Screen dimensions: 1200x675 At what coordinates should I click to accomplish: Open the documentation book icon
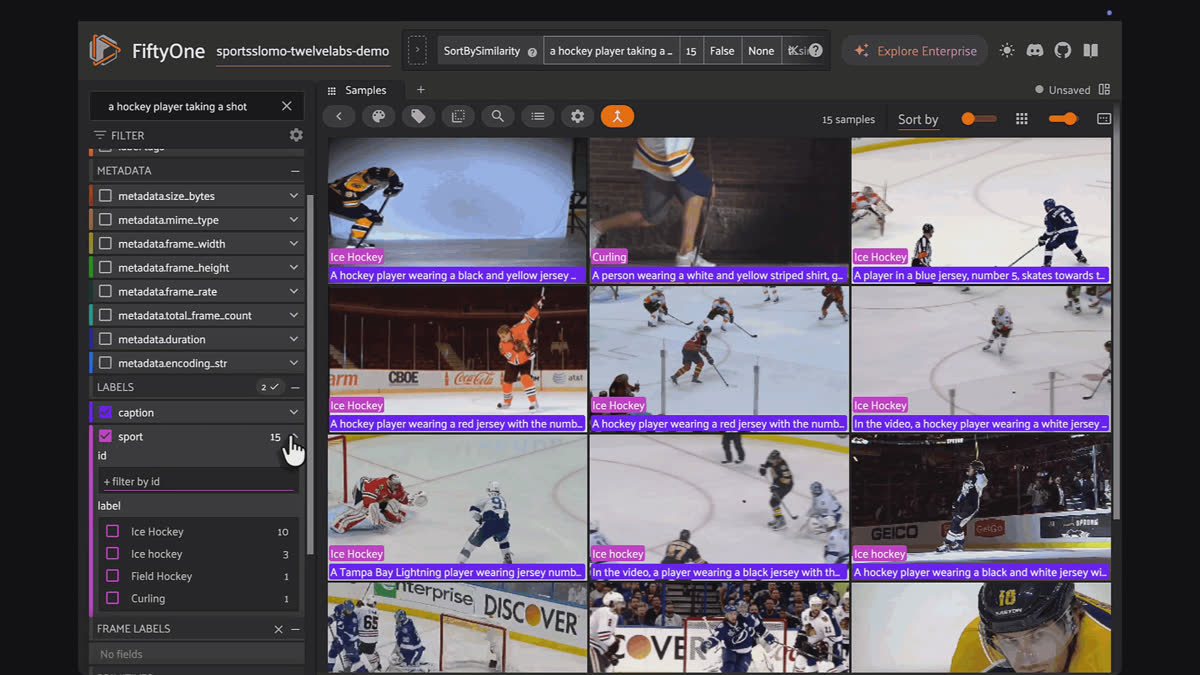(x=1091, y=50)
